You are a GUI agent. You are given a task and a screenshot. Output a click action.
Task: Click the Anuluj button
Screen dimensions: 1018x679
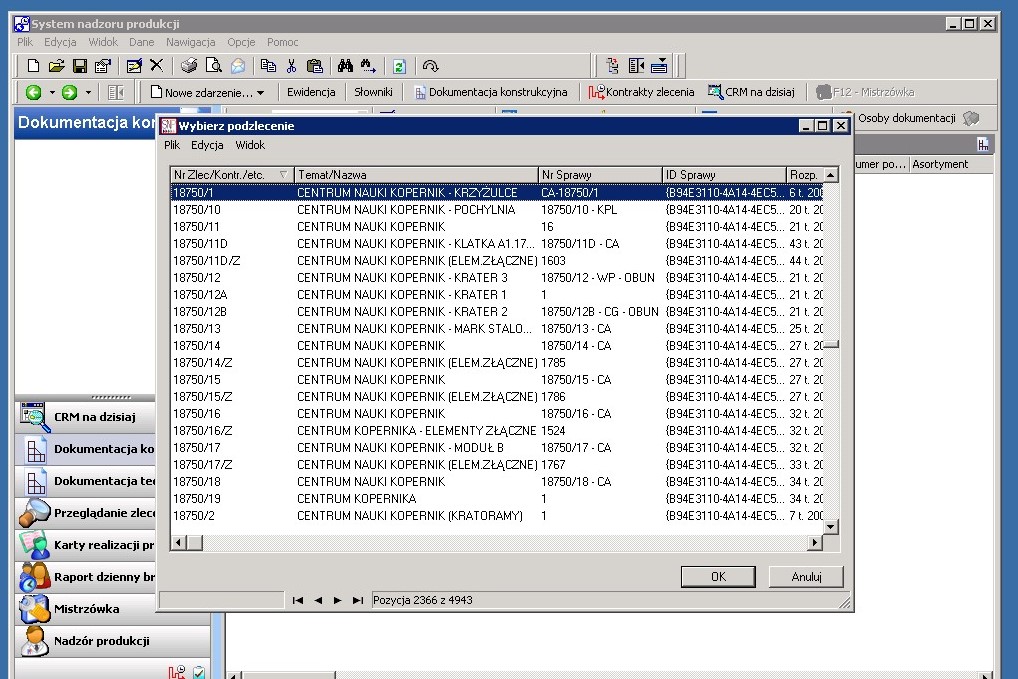[x=806, y=576]
